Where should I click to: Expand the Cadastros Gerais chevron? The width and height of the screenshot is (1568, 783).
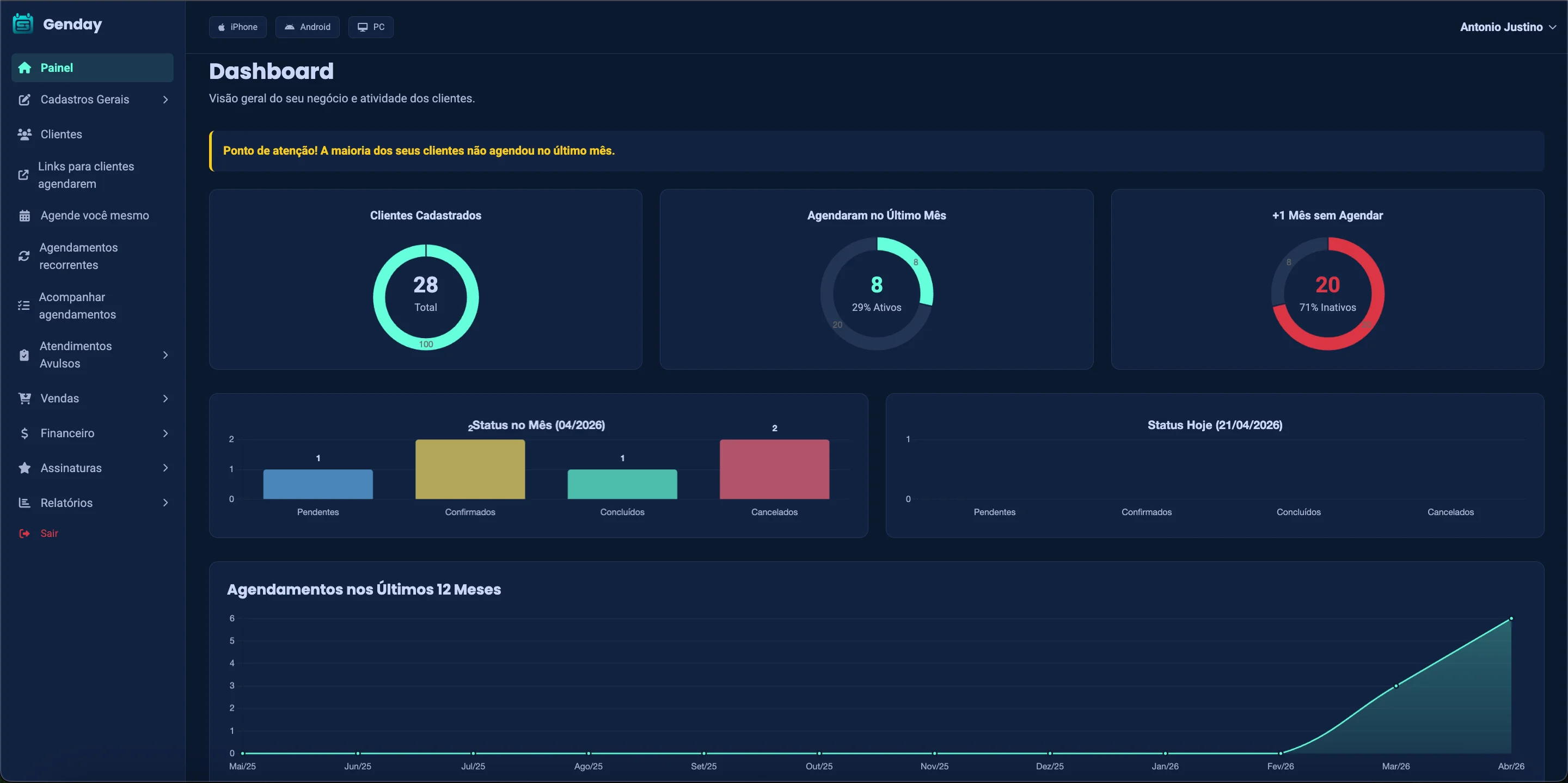tap(166, 99)
